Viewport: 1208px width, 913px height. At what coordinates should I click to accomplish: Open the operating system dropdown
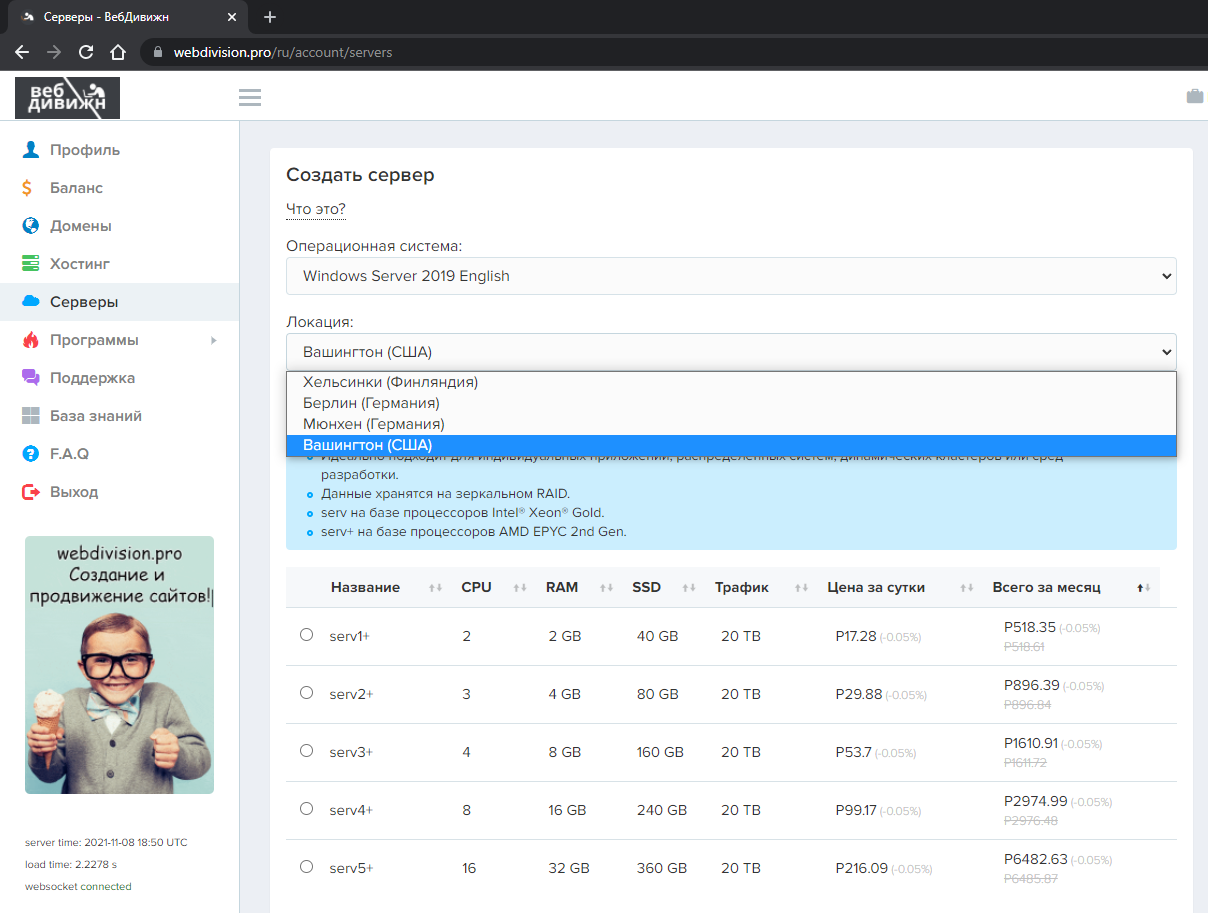(x=730, y=276)
